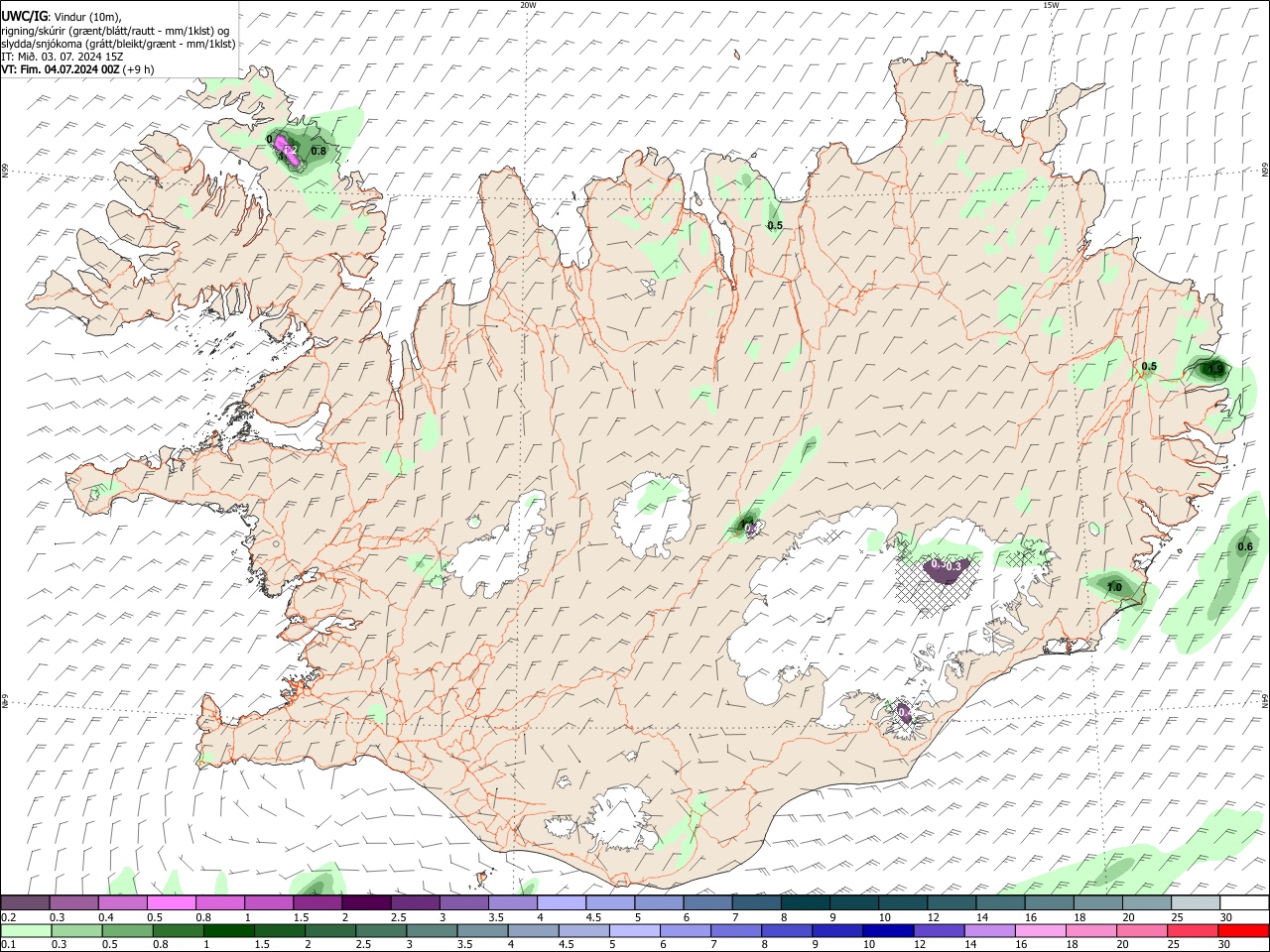This screenshot has width=1270, height=952.
Task: Select the dark navy 10 swatch in rain scale
Action: coord(888,930)
